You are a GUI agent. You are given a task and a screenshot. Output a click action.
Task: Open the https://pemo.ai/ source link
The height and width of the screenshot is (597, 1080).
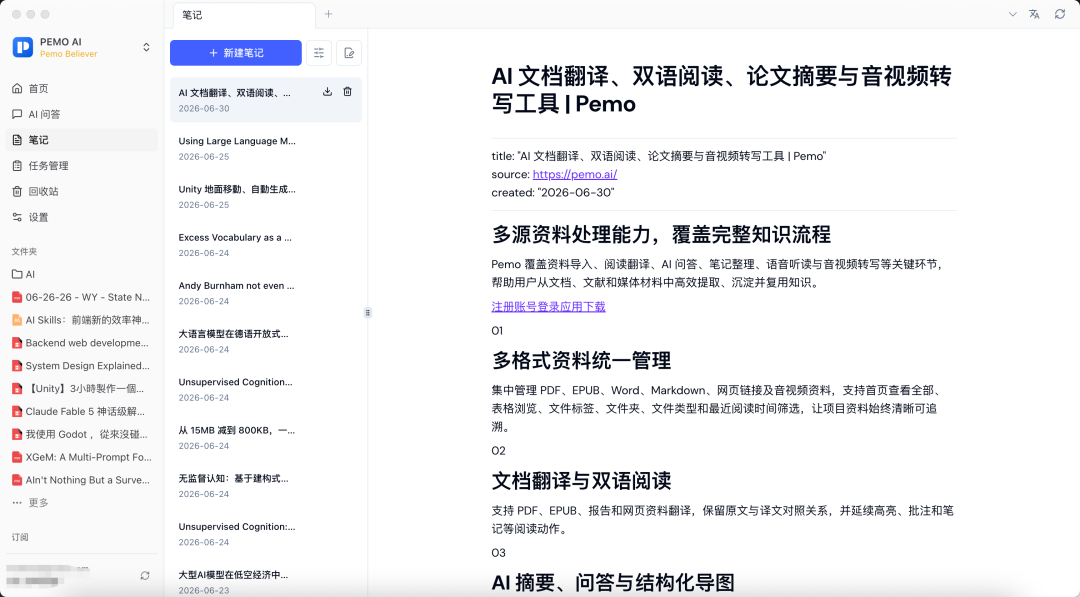point(574,174)
